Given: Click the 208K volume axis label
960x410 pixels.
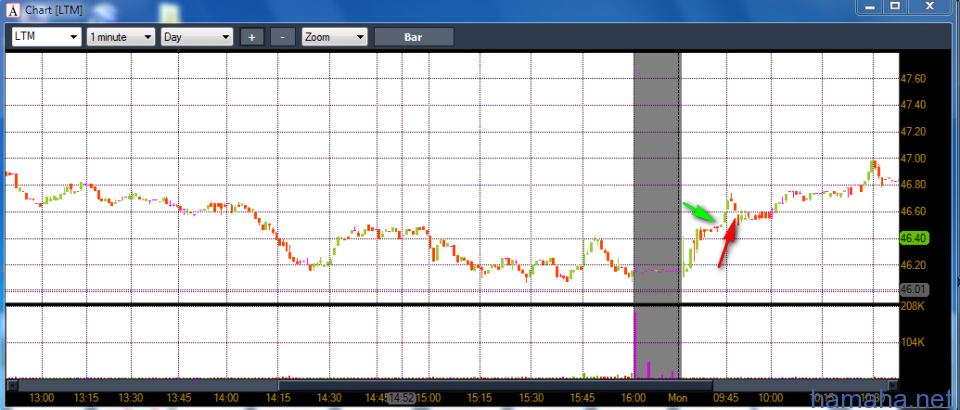Looking at the screenshot, I should 911,305.
